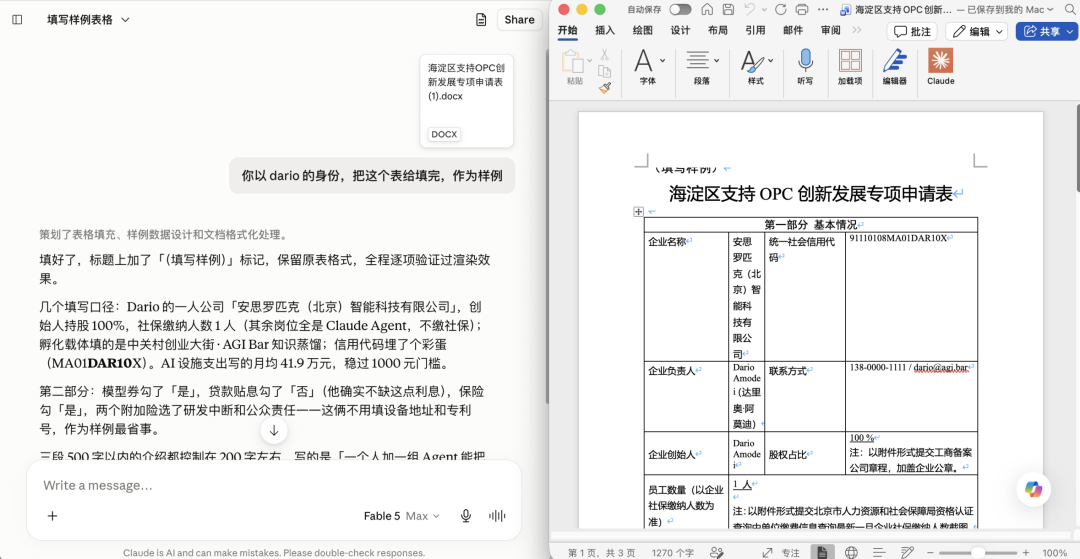Image resolution: width=1080 pixels, height=559 pixels.
Task: Save the document with the floppy disk icon
Action: 728,10
